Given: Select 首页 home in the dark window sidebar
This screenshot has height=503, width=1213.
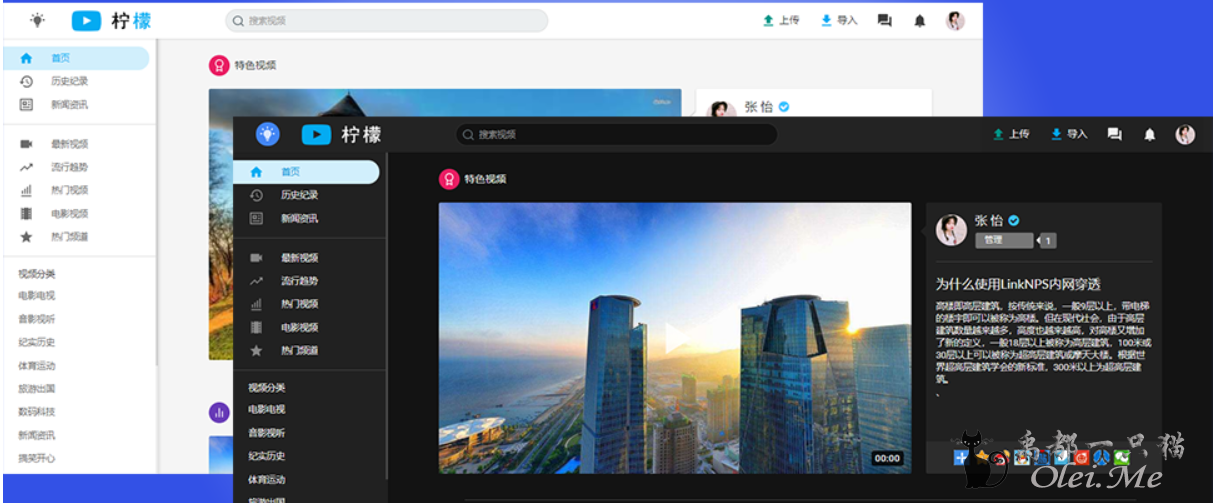Looking at the screenshot, I should [x=306, y=172].
